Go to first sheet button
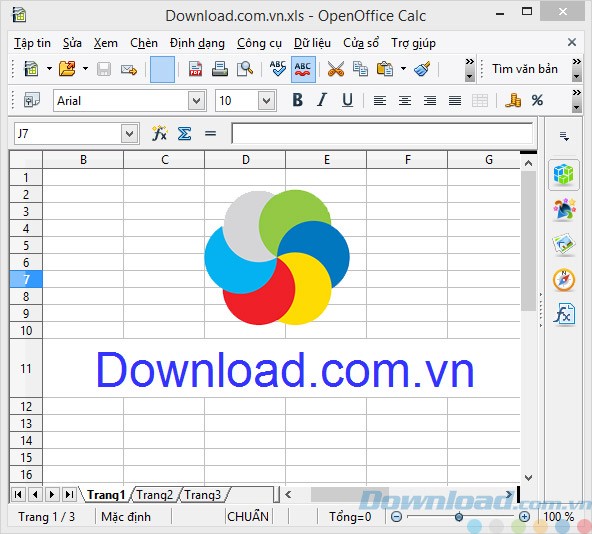 (x=18, y=494)
